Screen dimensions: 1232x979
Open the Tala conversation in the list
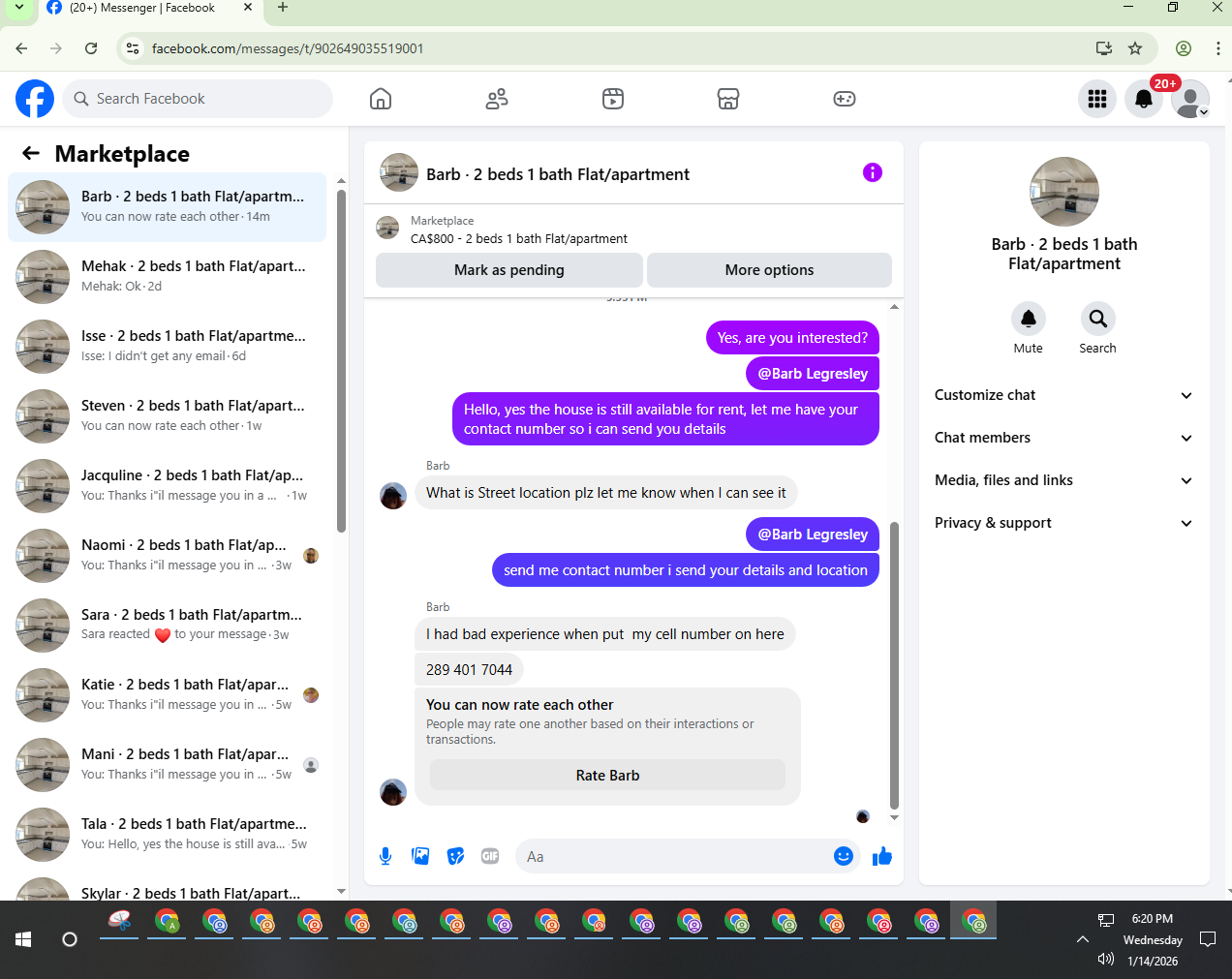tap(167, 835)
